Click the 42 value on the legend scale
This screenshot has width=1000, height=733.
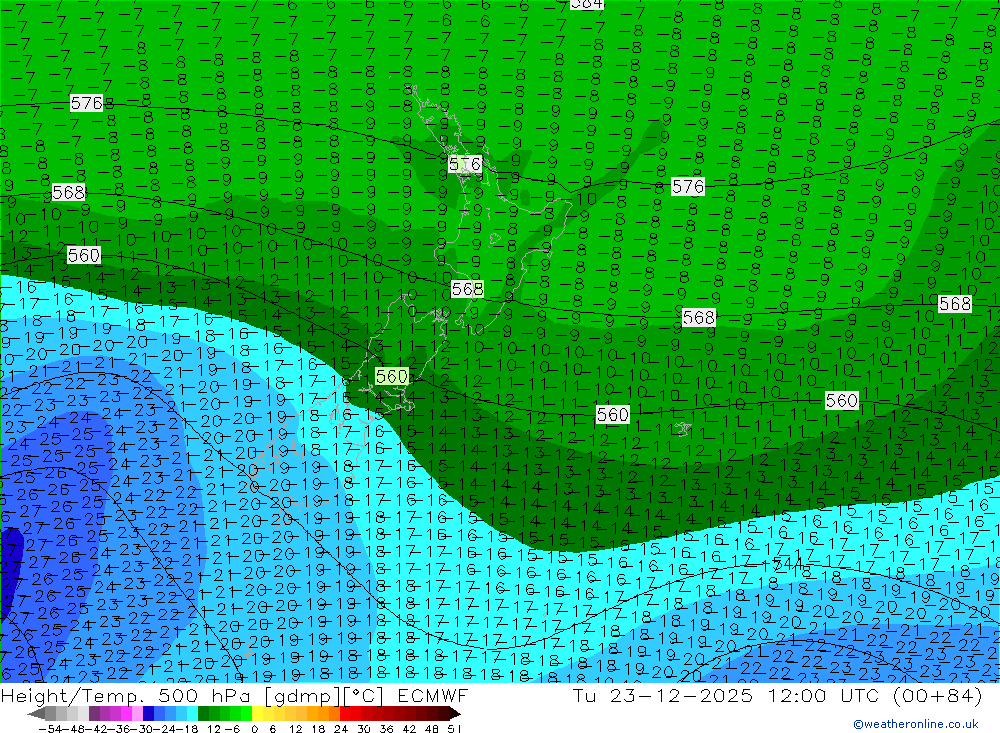(409, 729)
